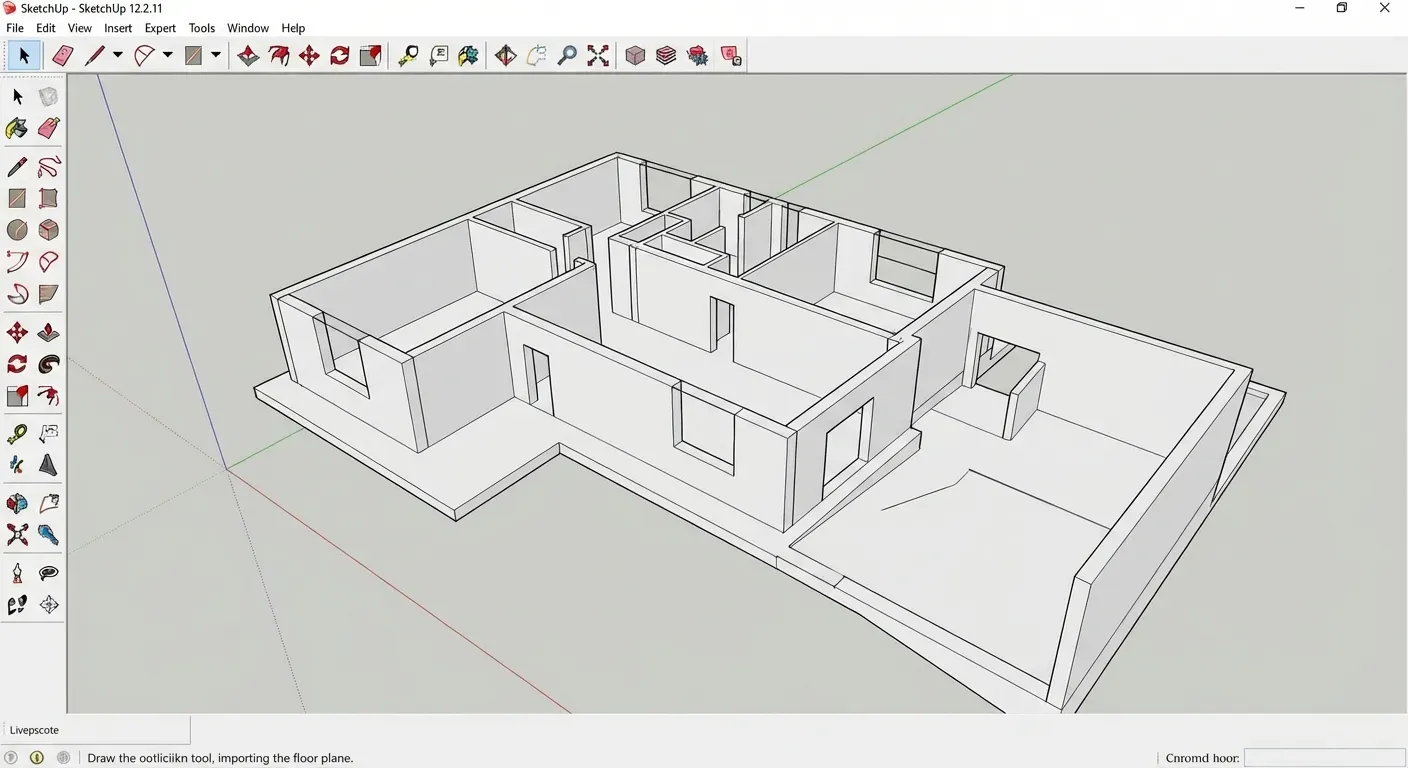Open the Window menu
Screen dimensions: 1408x768
(x=247, y=27)
